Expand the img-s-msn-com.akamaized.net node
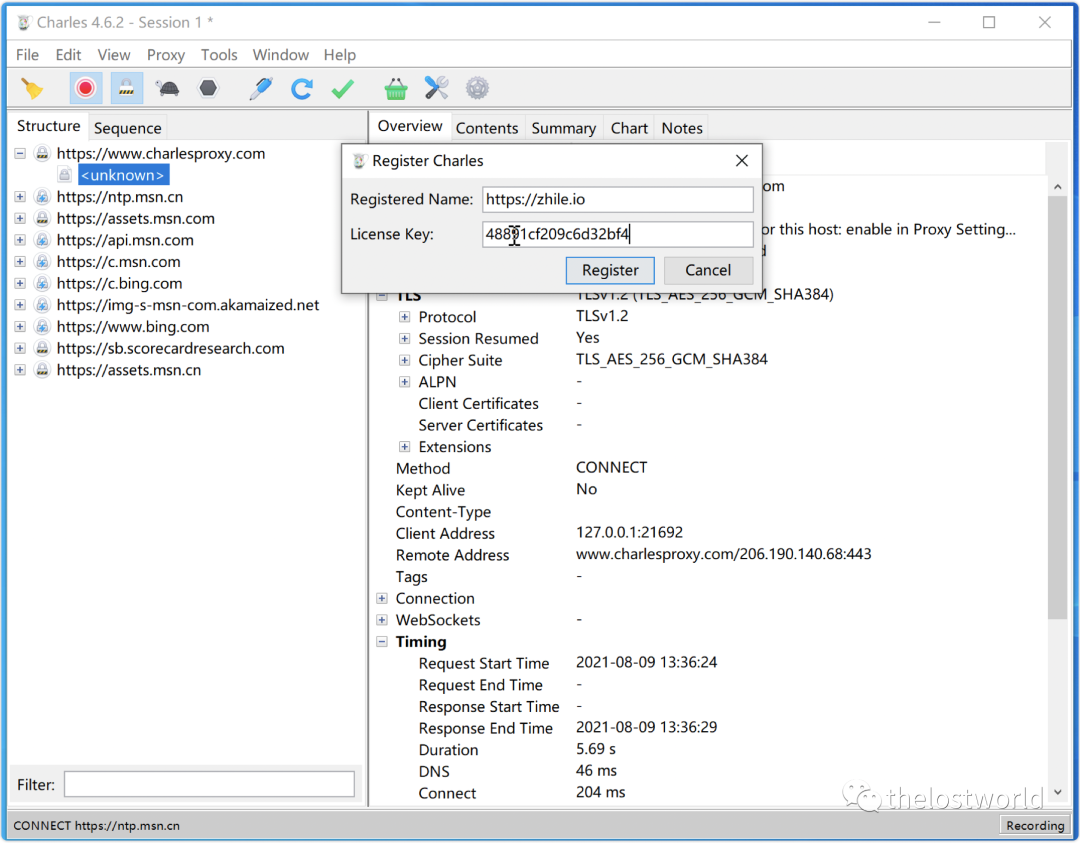This screenshot has width=1080, height=844. click(x=20, y=305)
